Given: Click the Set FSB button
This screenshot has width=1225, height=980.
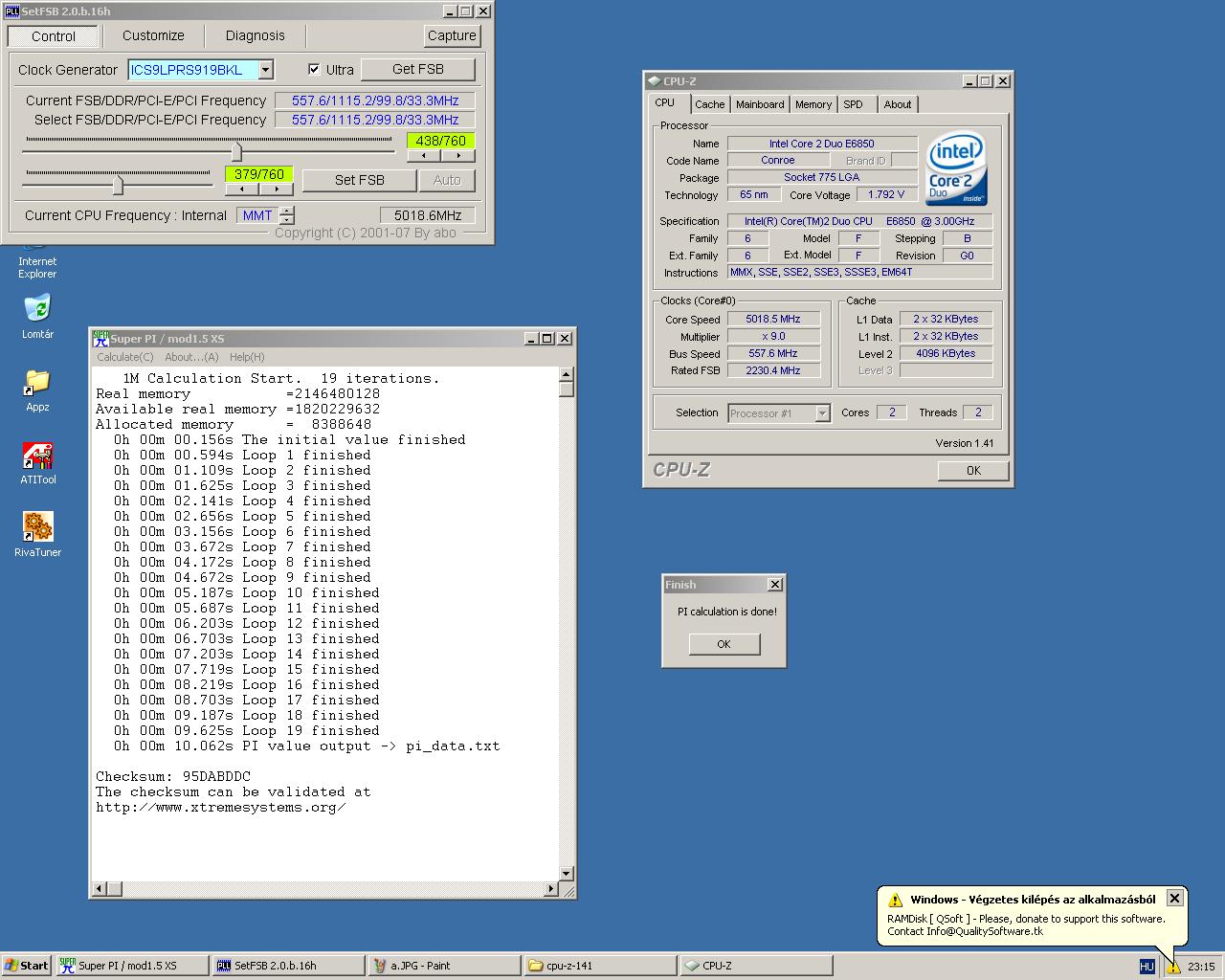Looking at the screenshot, I should 359,180.
